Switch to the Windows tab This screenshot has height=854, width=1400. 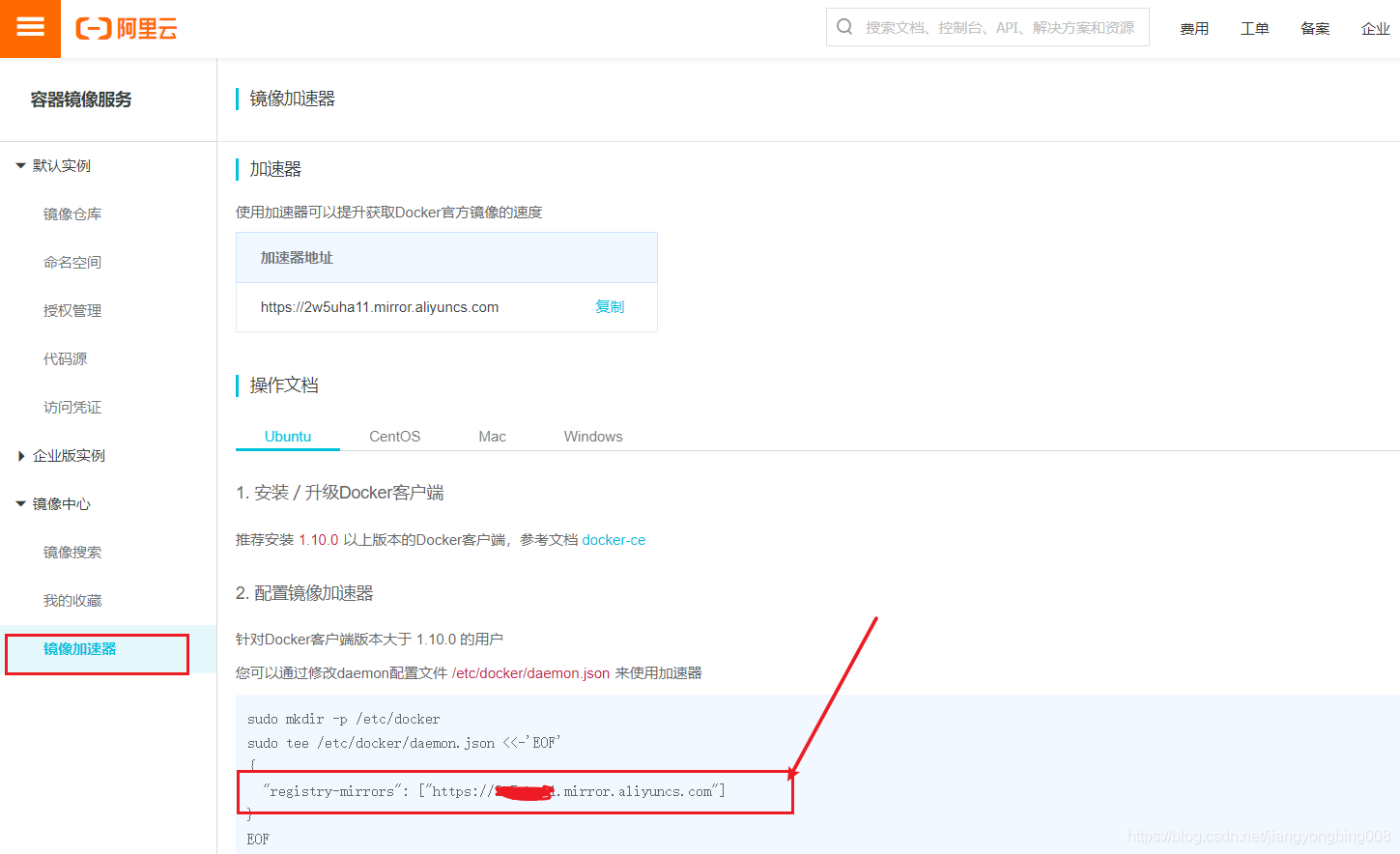point(593,437)
